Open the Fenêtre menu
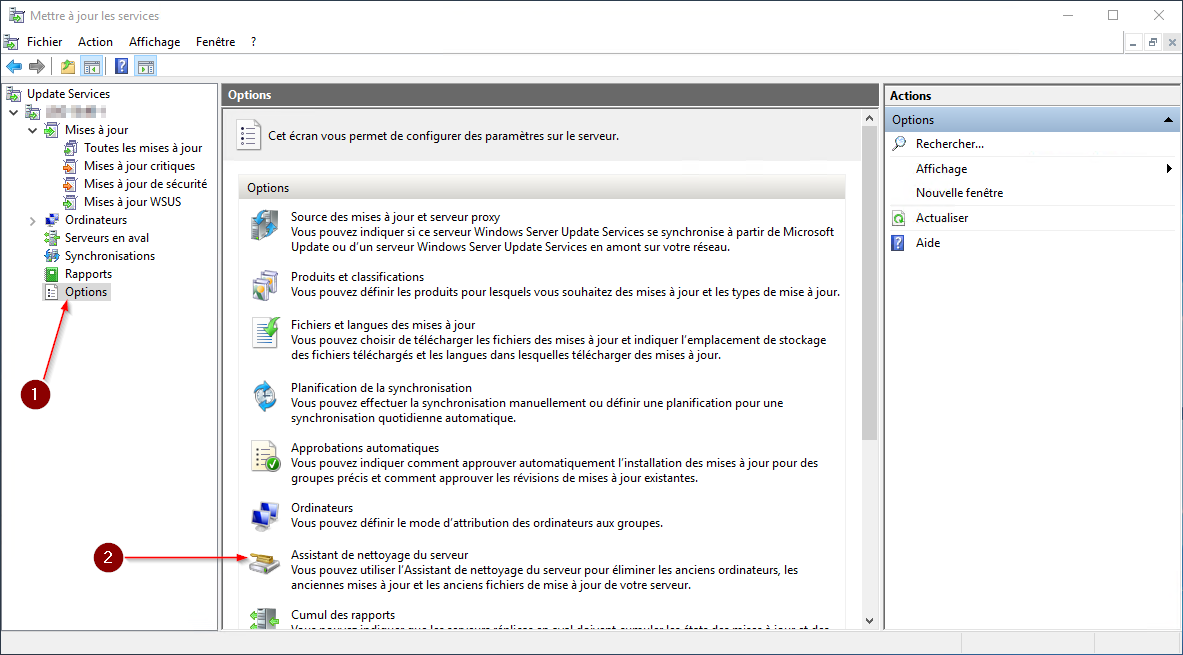 [216, 42]
